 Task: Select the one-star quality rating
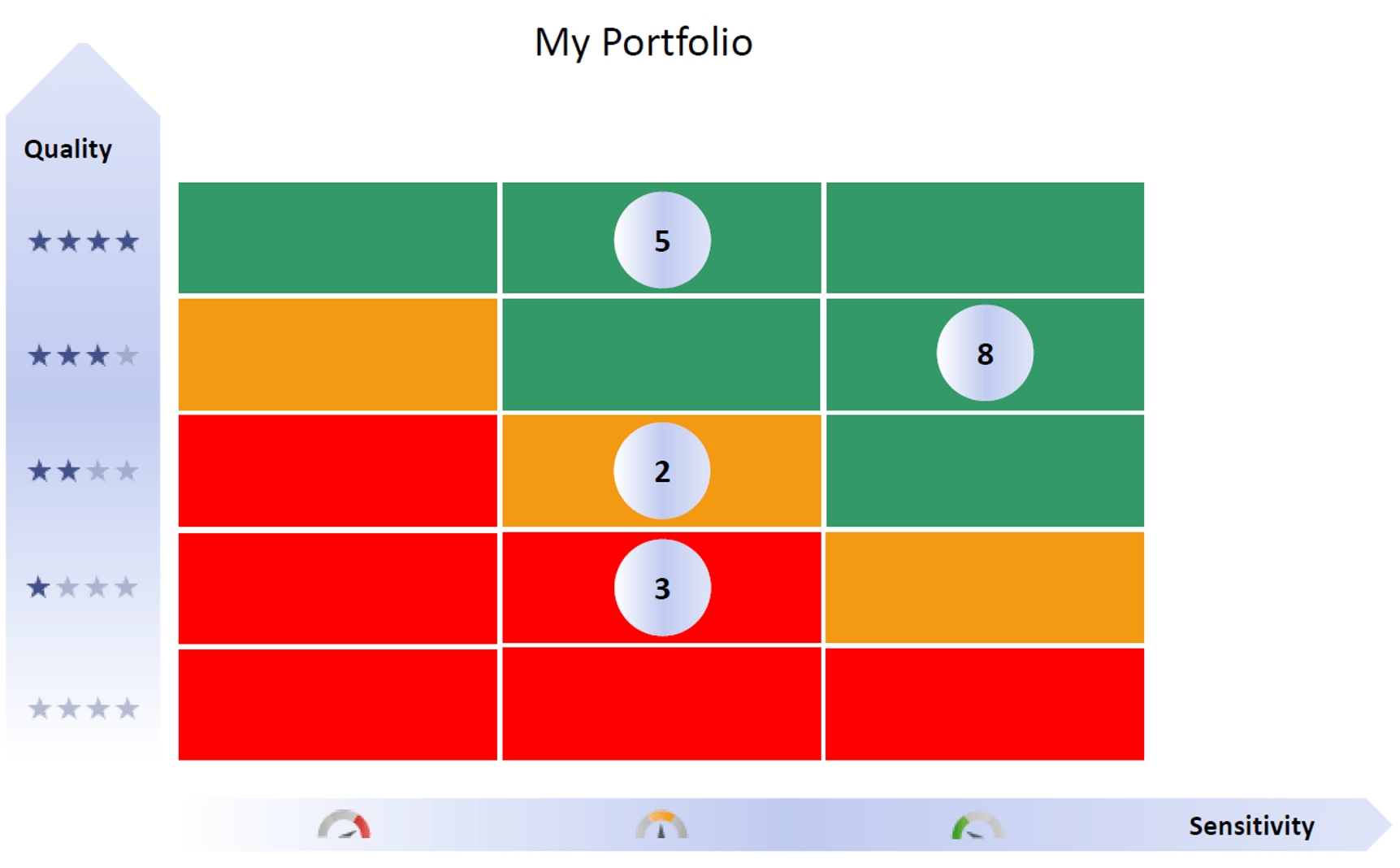pos(83,587)
